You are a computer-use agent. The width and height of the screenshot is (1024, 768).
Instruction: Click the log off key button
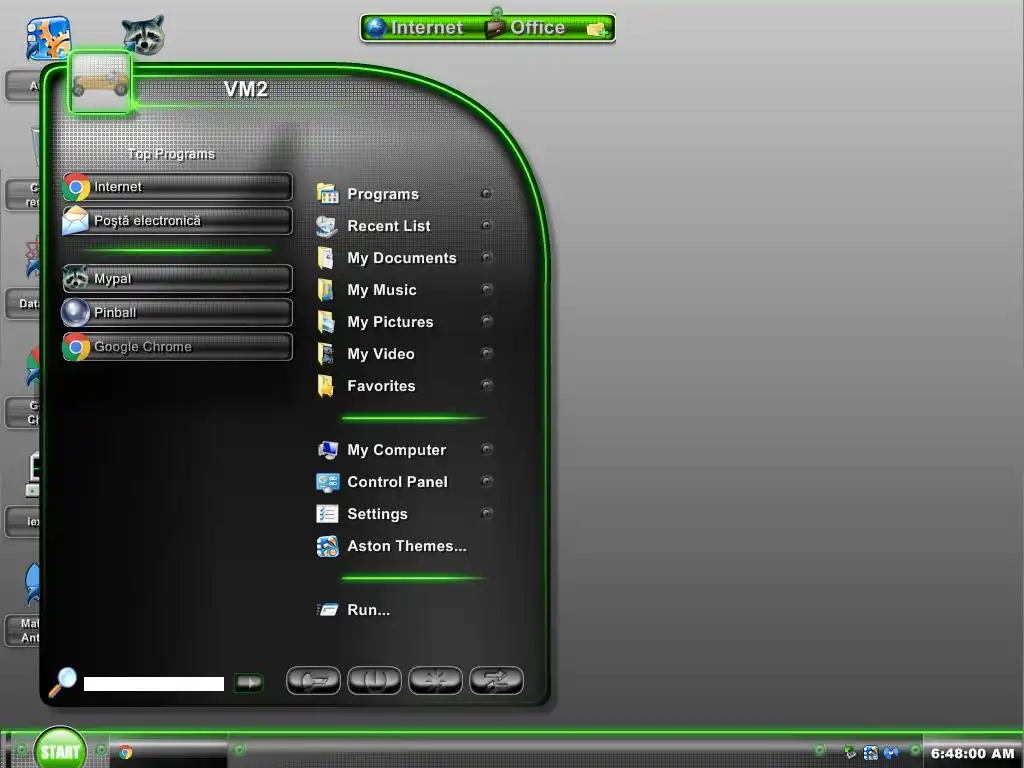(313, 680)
